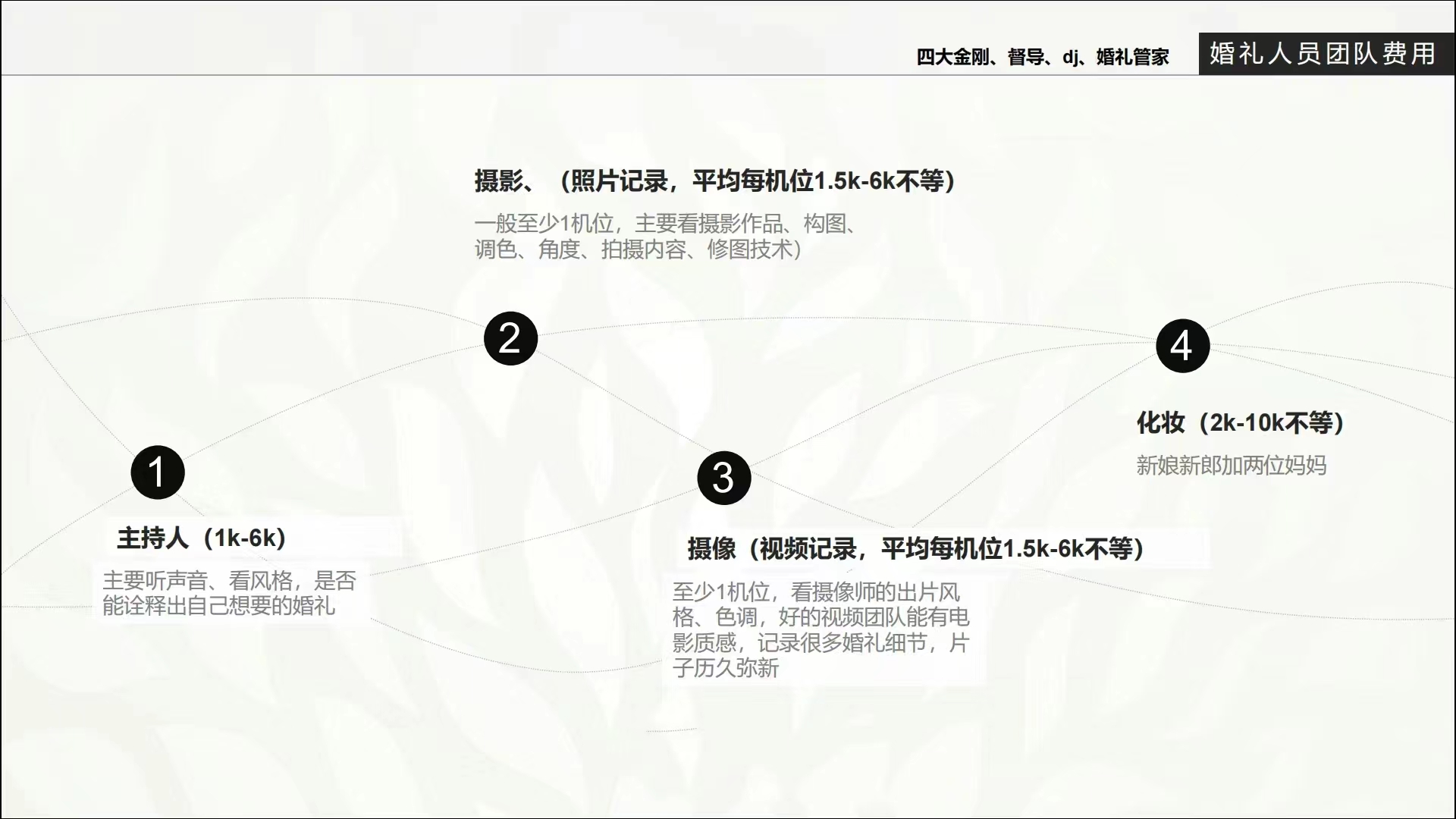Select the photography description starting 一般至少1机位
Screen dimensions: 1456x819
click(x=667, y=236)
